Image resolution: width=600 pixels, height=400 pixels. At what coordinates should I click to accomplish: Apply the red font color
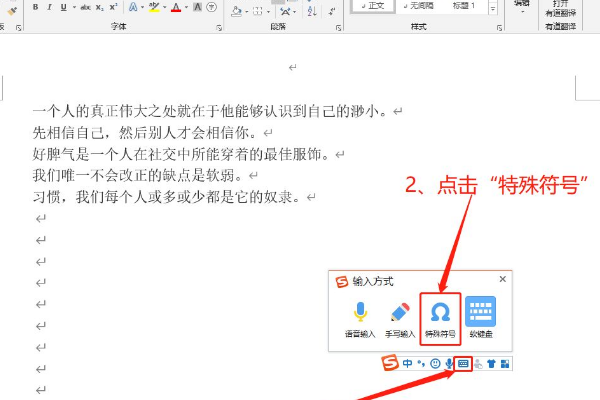tap(176, 7)
